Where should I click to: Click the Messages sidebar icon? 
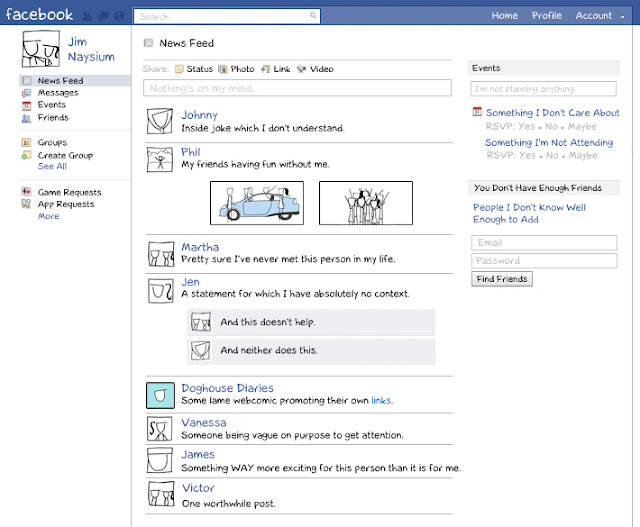pyautogui.click(x=27, y=93)
